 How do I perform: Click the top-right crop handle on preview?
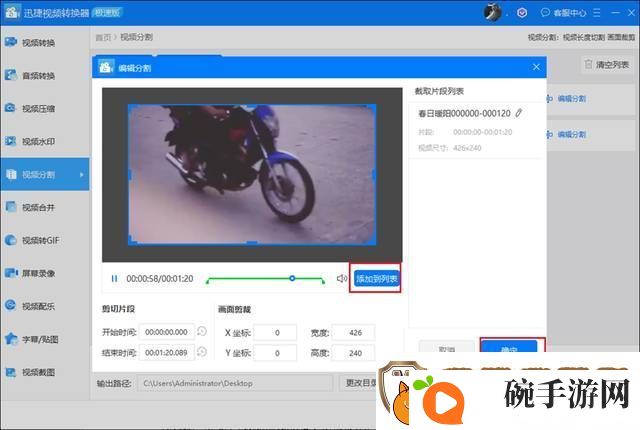point(373,107)
